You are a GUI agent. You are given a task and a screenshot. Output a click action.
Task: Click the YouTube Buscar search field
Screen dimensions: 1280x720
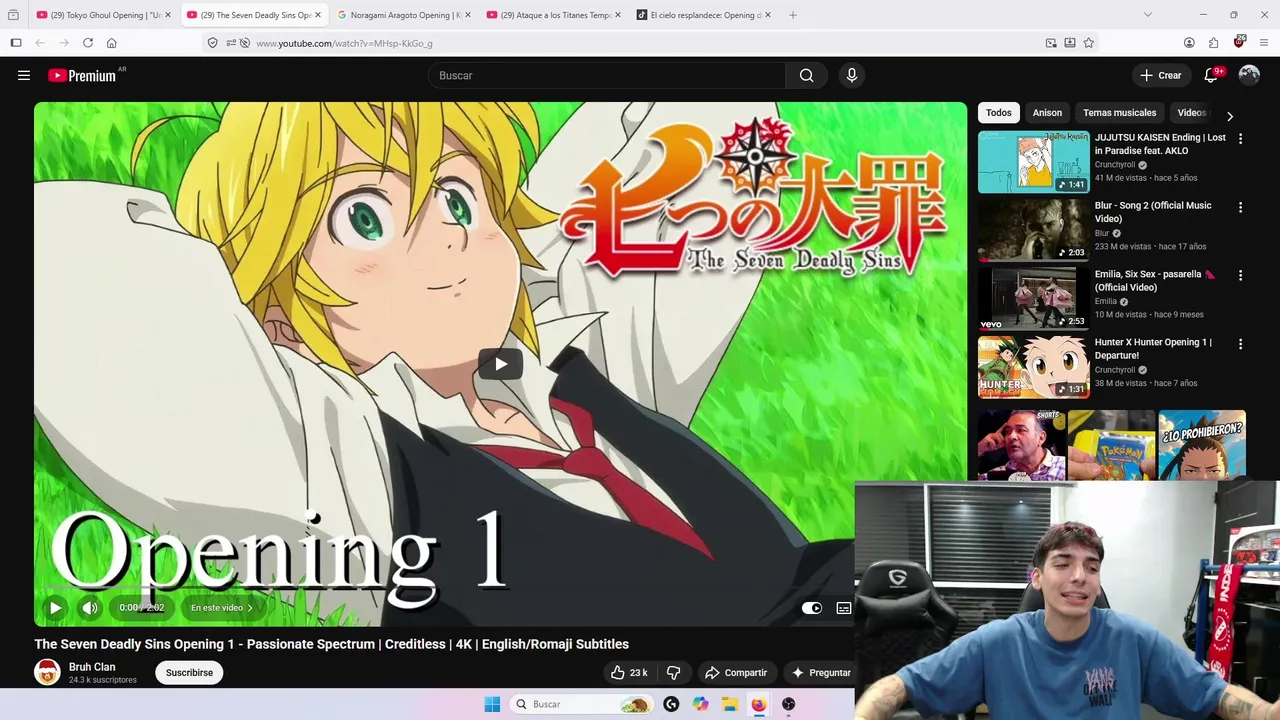coord(607,75)
